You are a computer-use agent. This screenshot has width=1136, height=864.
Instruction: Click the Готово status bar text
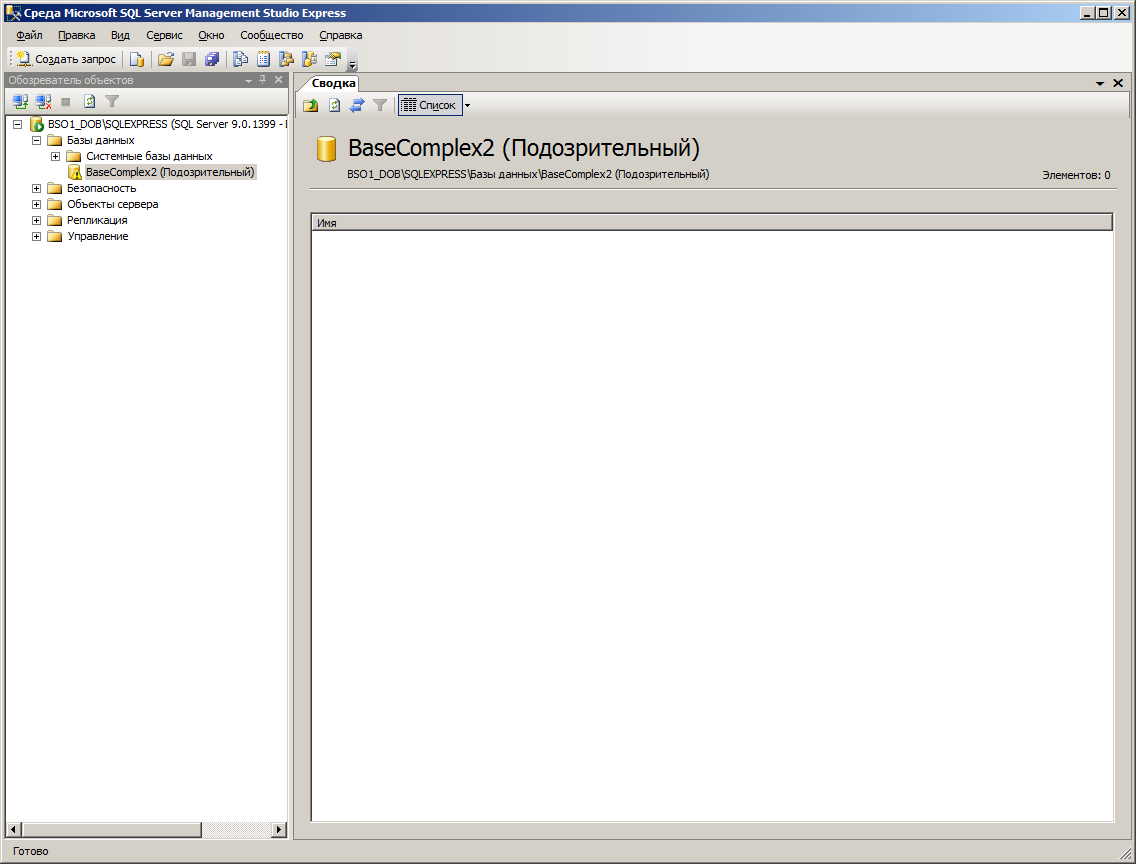pyautogui.click(x=30, y=851)
